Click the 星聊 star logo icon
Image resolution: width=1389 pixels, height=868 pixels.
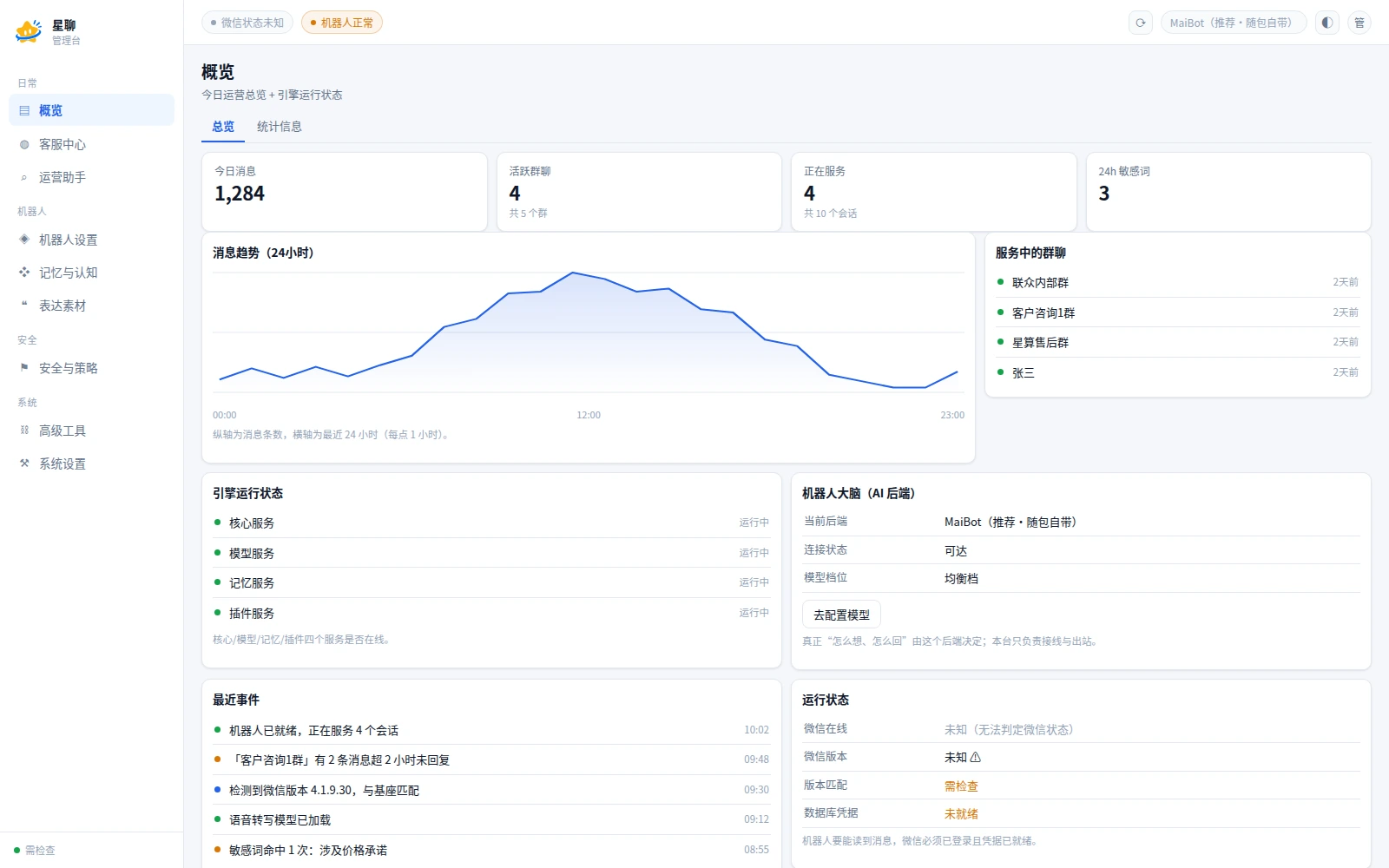[29, 31]
